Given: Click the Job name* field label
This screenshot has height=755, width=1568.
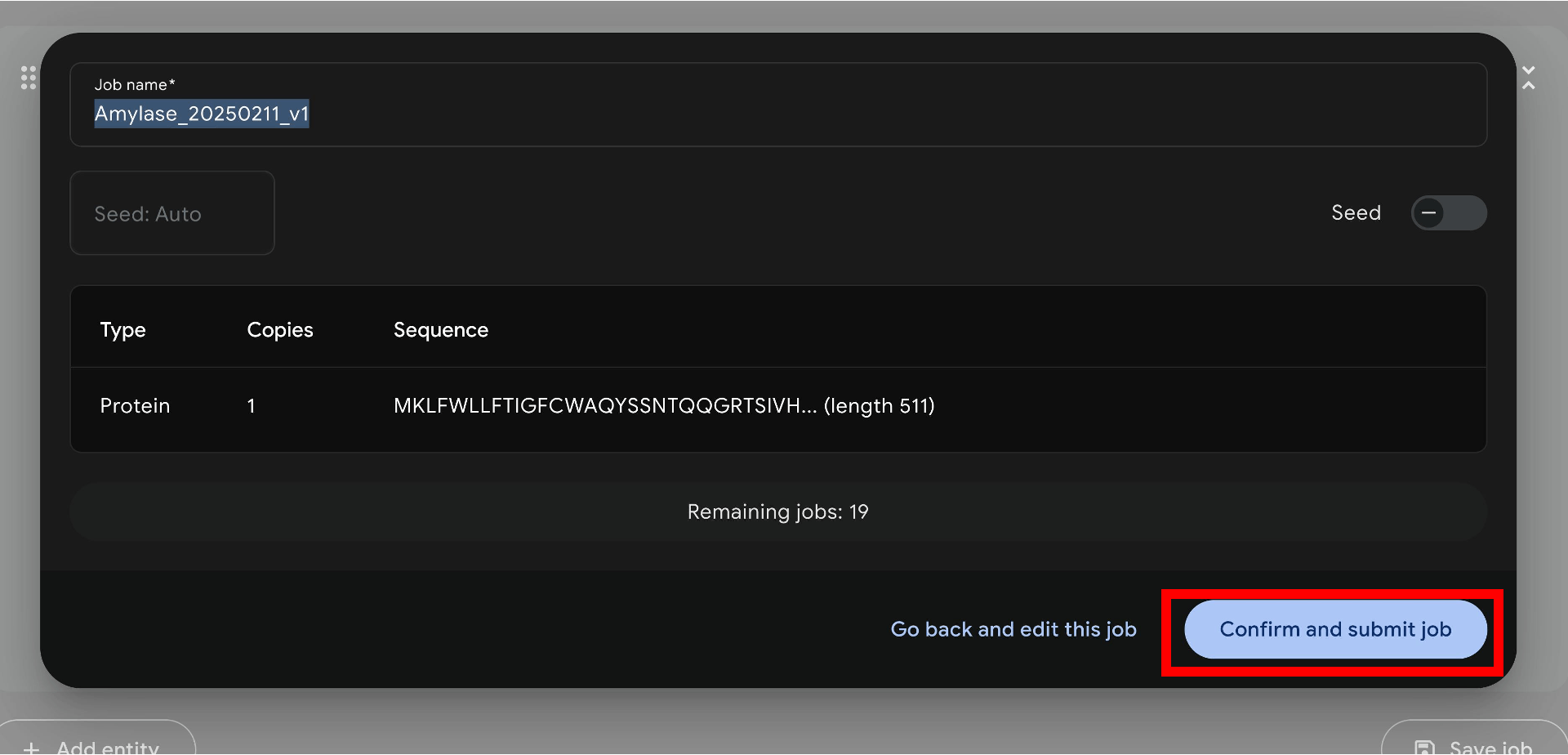Looking at the screenshot, I should [x=135, y=85].
